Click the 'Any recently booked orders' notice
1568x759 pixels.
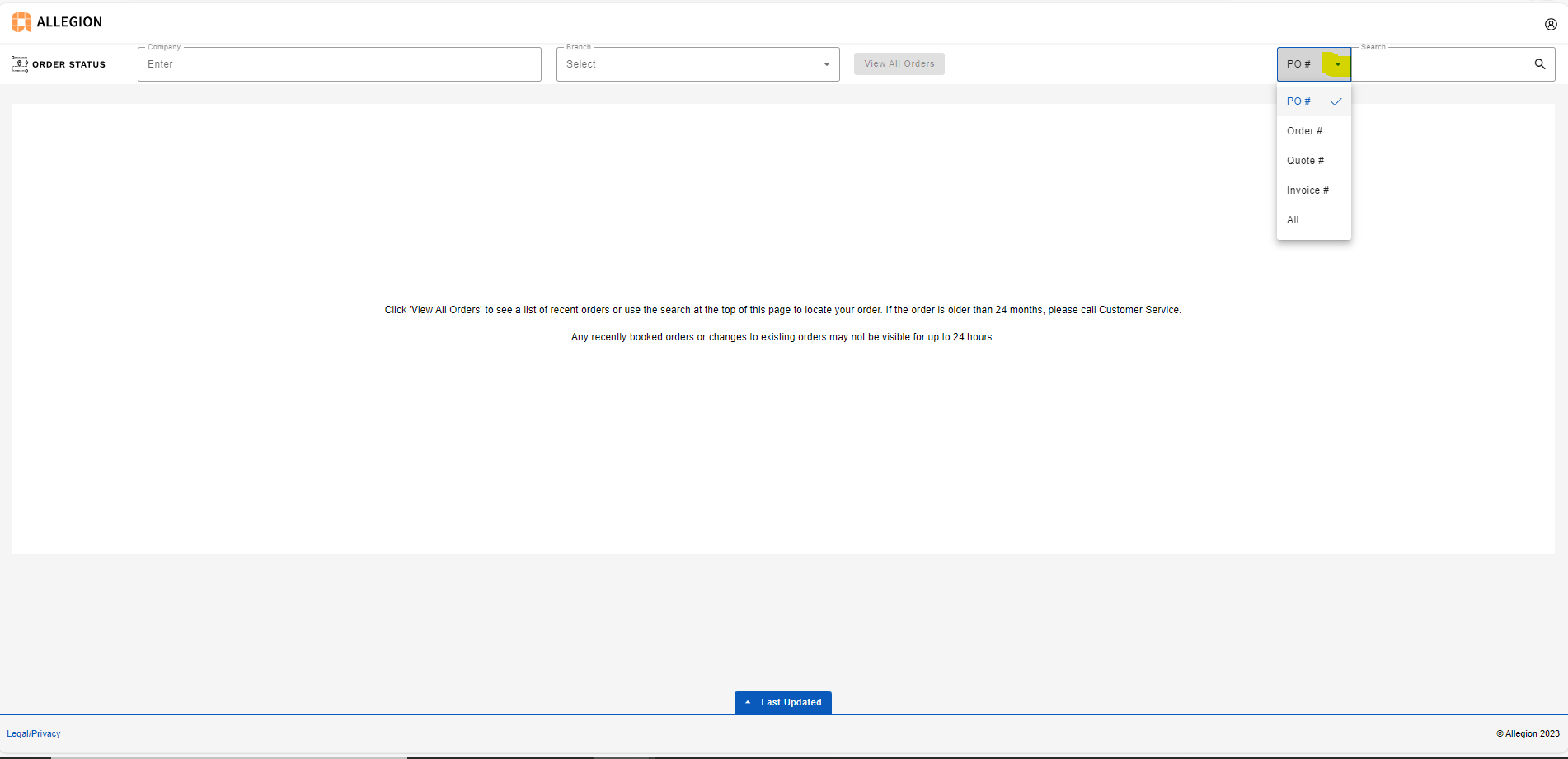click(x=782, y=337)
